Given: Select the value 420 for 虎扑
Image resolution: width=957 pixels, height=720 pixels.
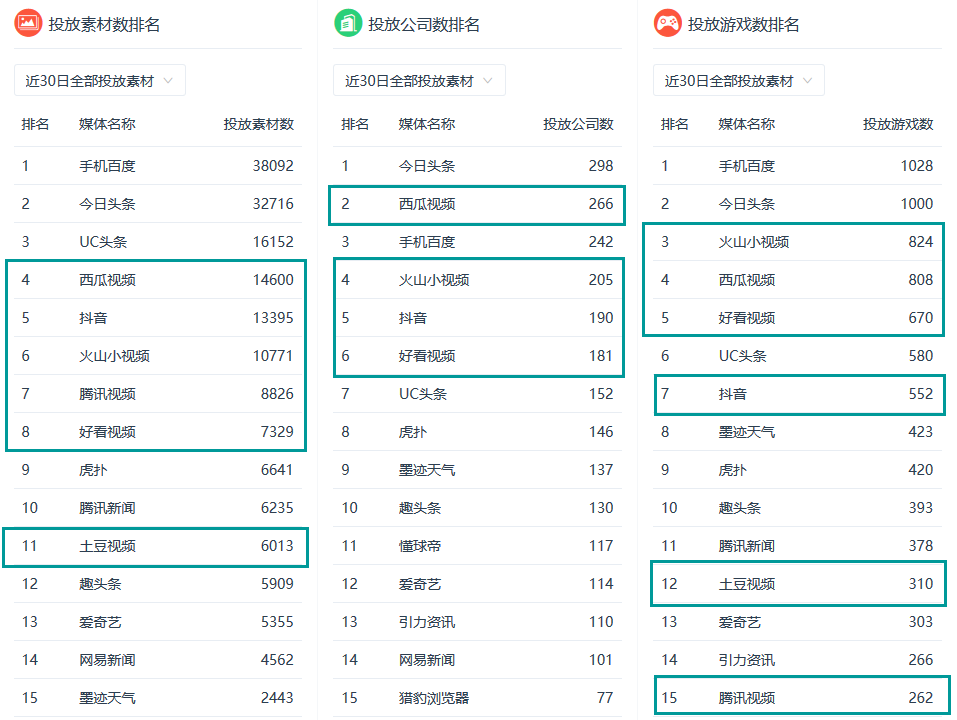Looking at the screenshot, I should pyautogui.click(x=921, y=470).
